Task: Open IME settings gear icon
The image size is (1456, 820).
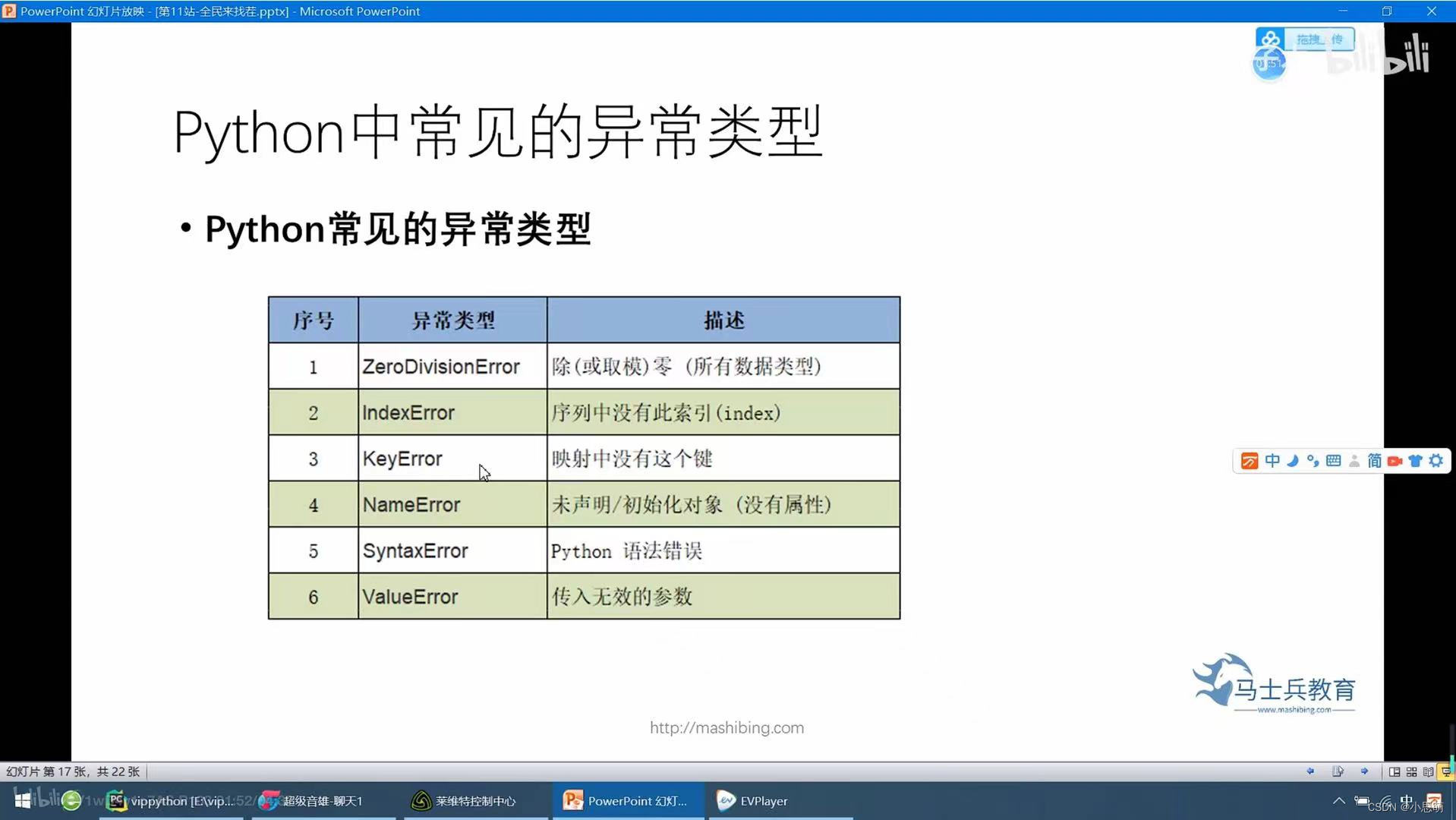Action: [1436, 461]
